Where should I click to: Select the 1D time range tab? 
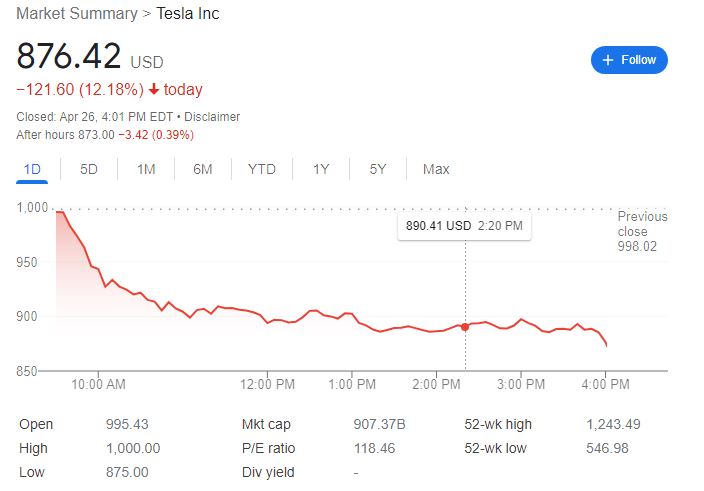pos(32,169)
